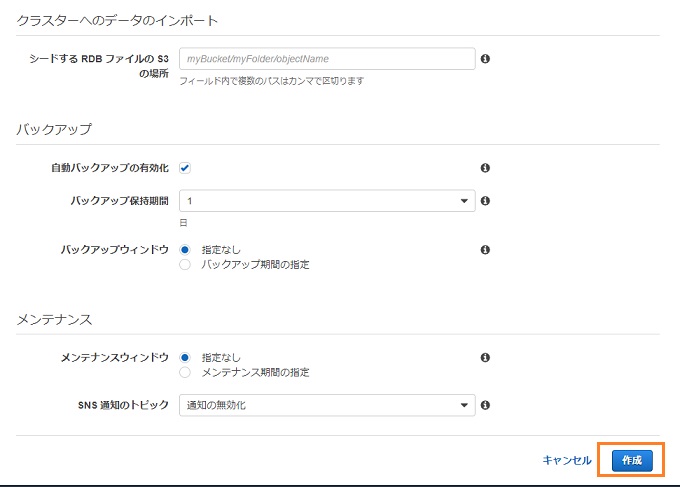Click the キャンセル link
The image size is (680, 487).
(x=567, y=460)
